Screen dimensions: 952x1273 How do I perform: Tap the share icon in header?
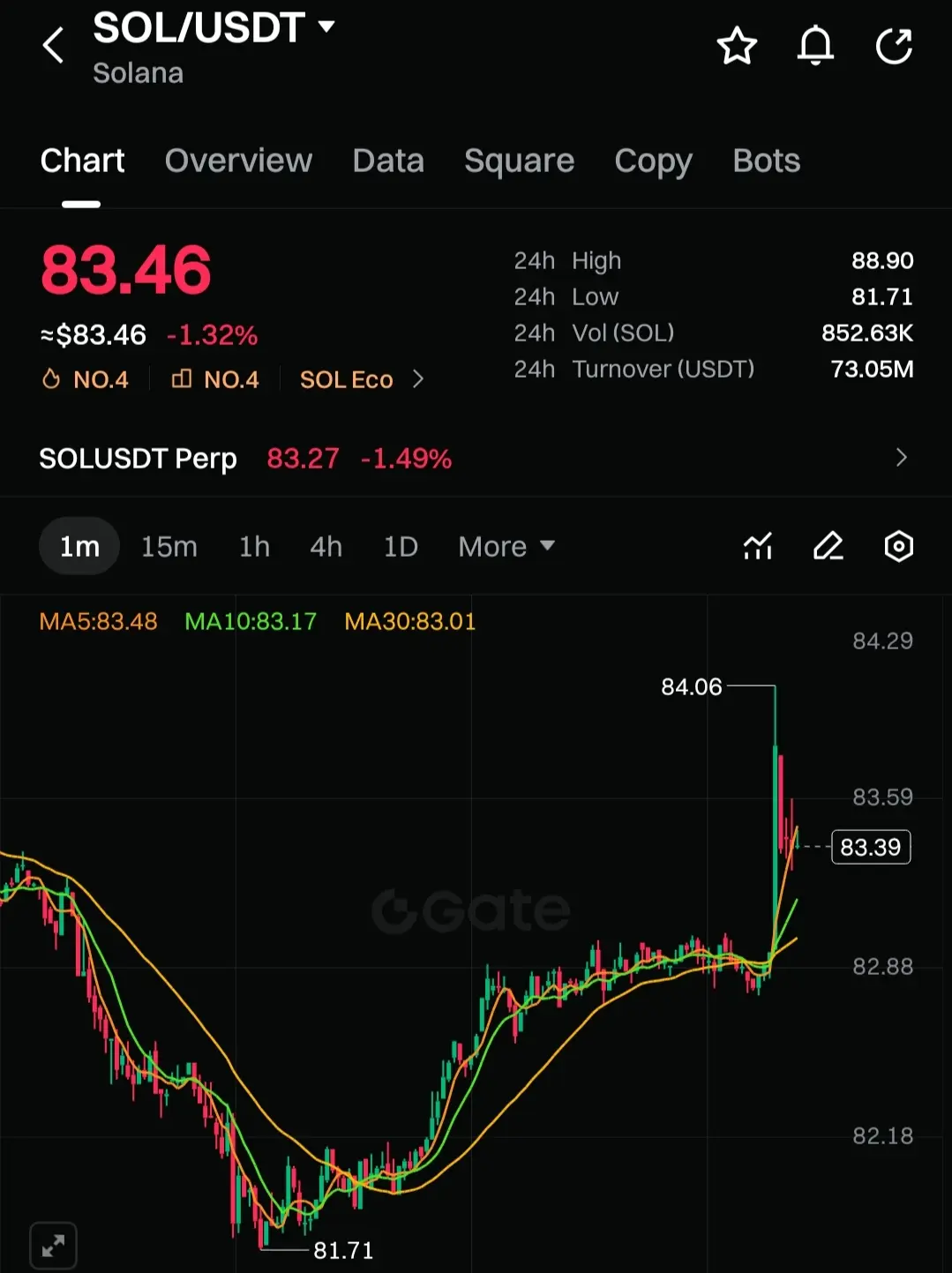(x=894, y=46)
